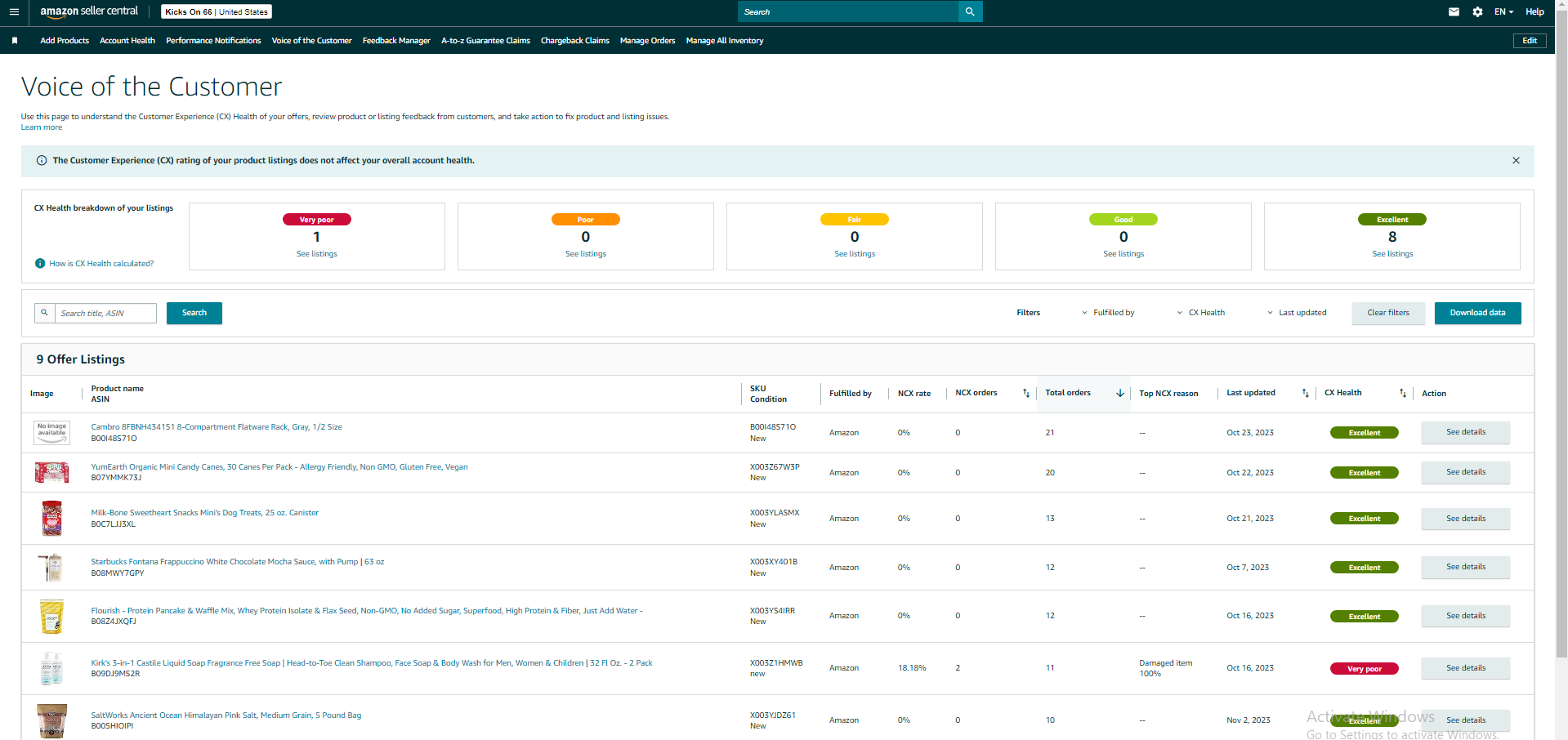Click the teal Search button
The height and width of the screenshot is (740, 1568).
(x=194, y=313)
